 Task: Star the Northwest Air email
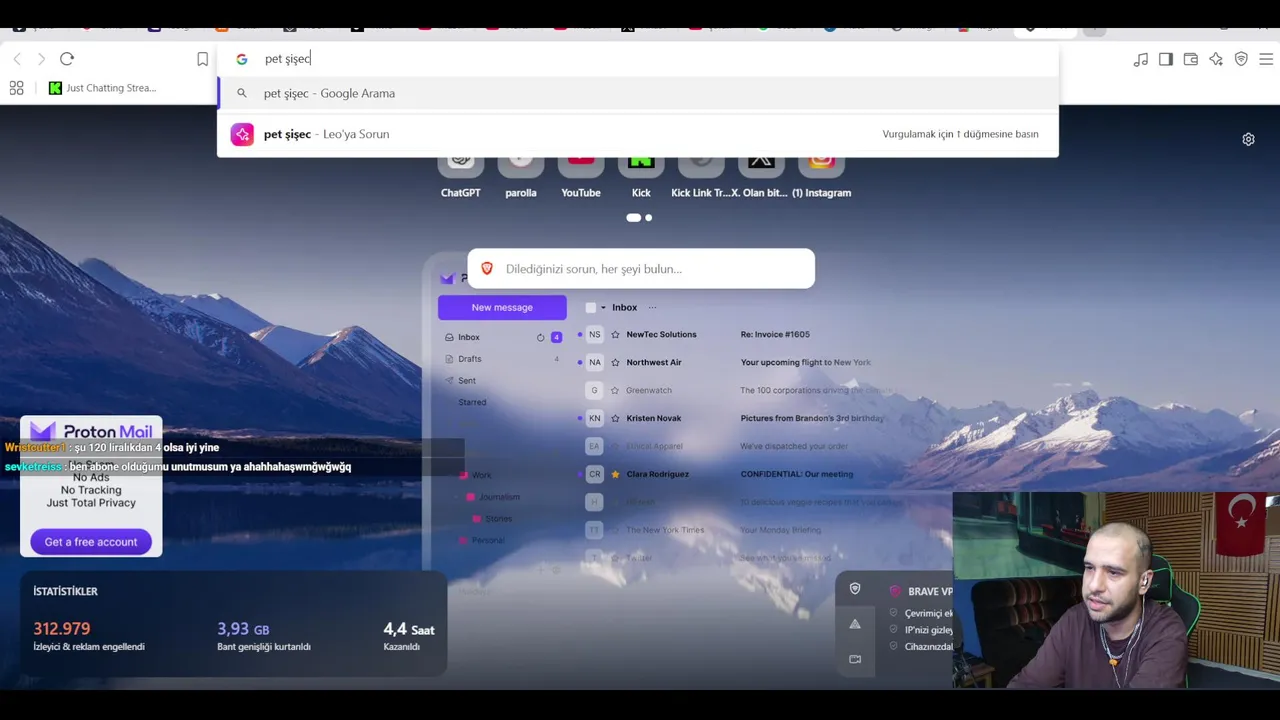coord(615,362)
